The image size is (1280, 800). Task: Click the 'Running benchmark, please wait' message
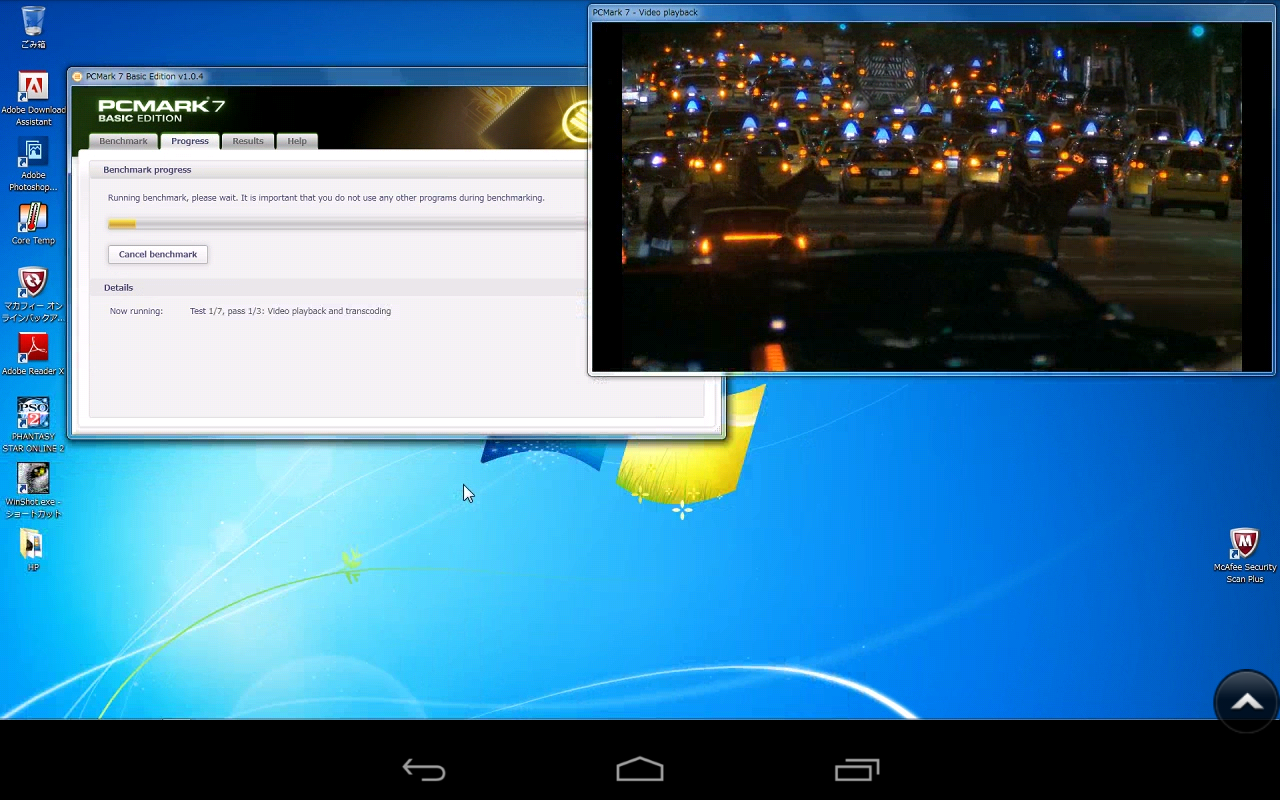coord(326,198)
